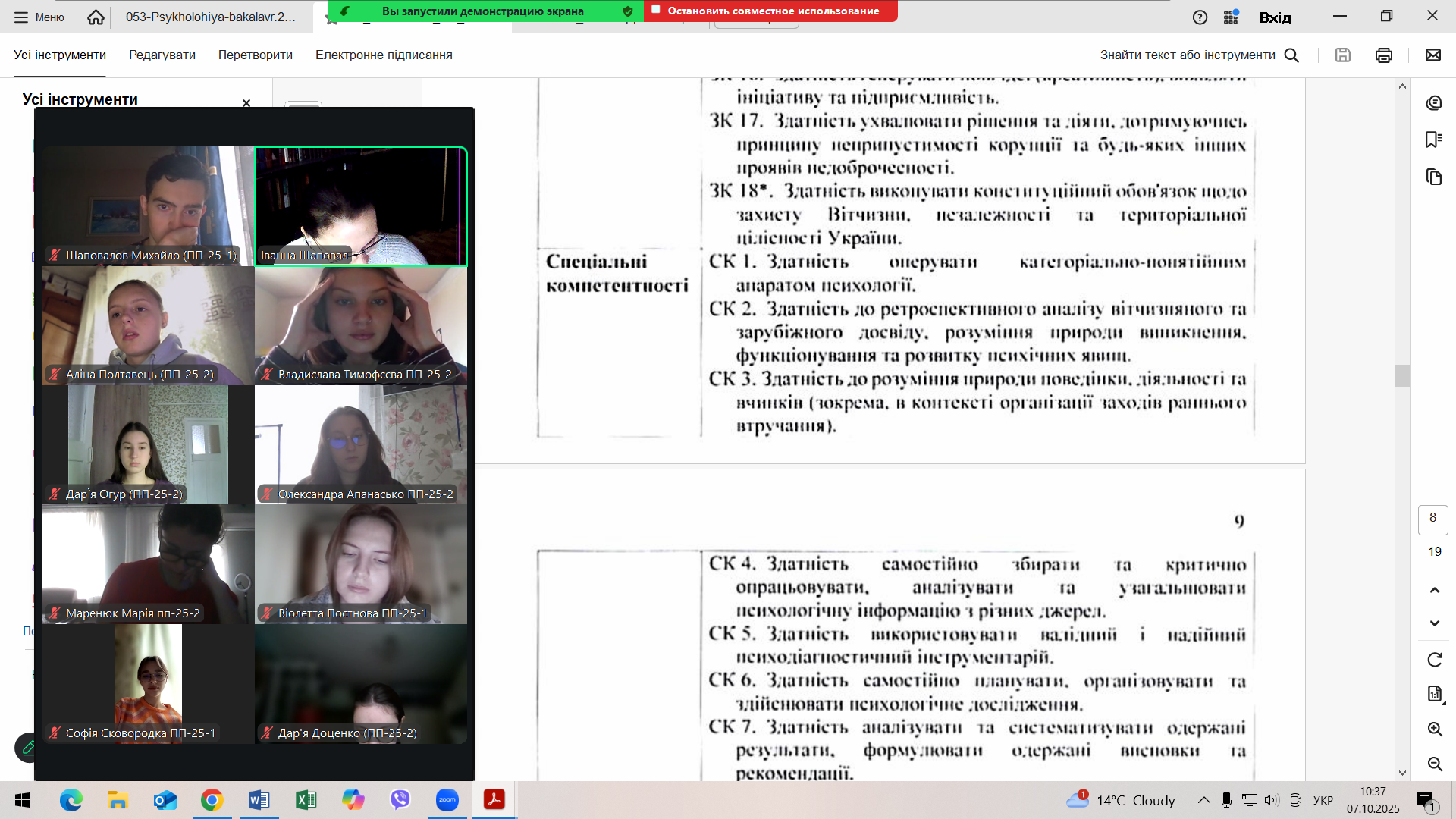Launch Zoom from the taskbar
The width and height of the screenshot is (1456, 819).
click(x=447, y=800)
